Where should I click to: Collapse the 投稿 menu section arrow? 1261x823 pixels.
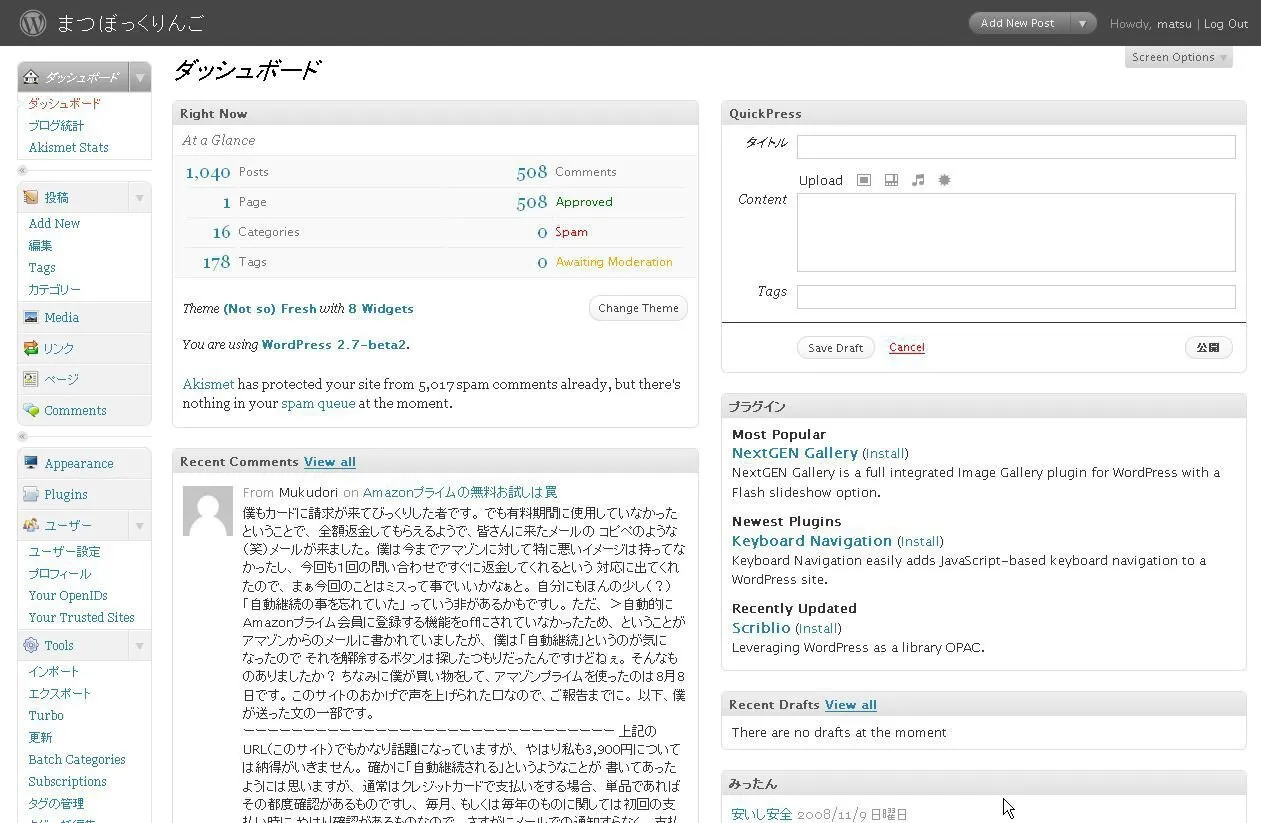click(139, 197)
